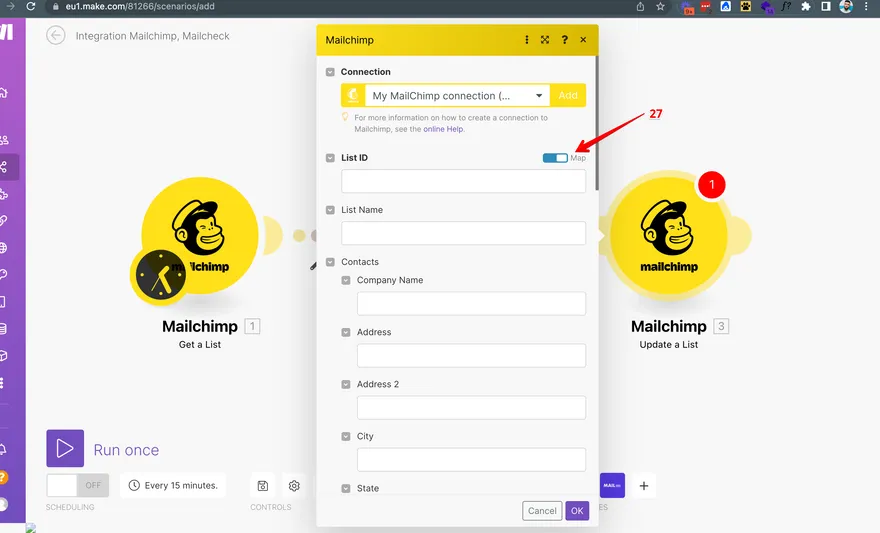Click the save scenario icon in Controls
Image resolution: width=880 pixels, height=533 pixels.
pos(263,486)
